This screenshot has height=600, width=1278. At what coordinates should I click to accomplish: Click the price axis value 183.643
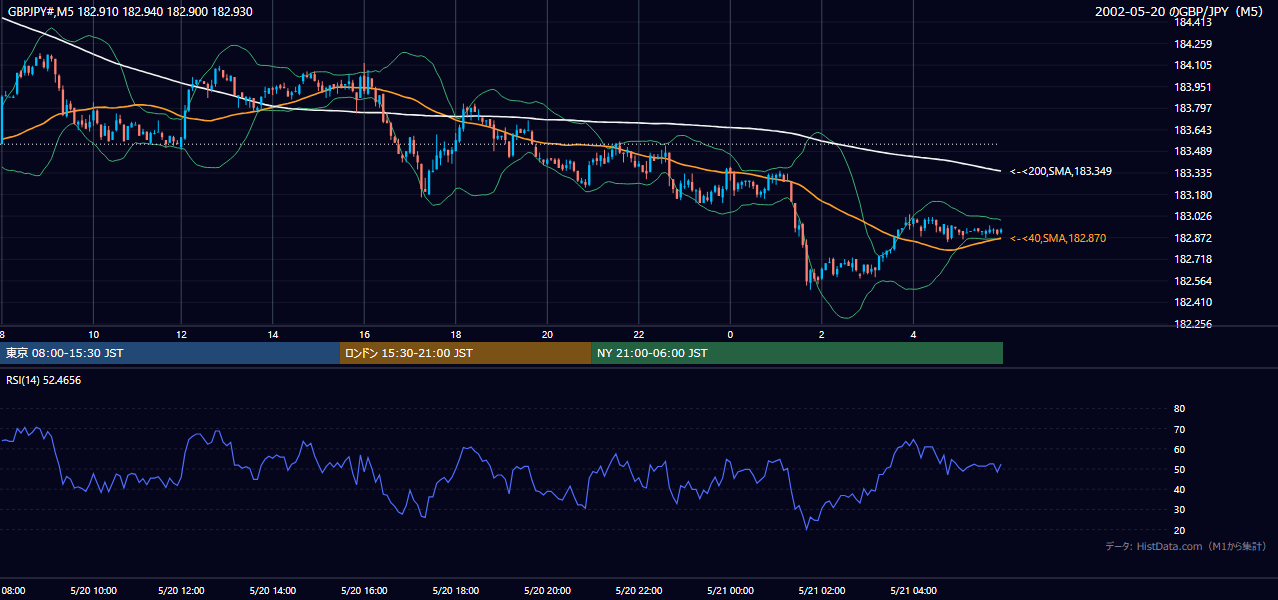(x=1193, y=130)
